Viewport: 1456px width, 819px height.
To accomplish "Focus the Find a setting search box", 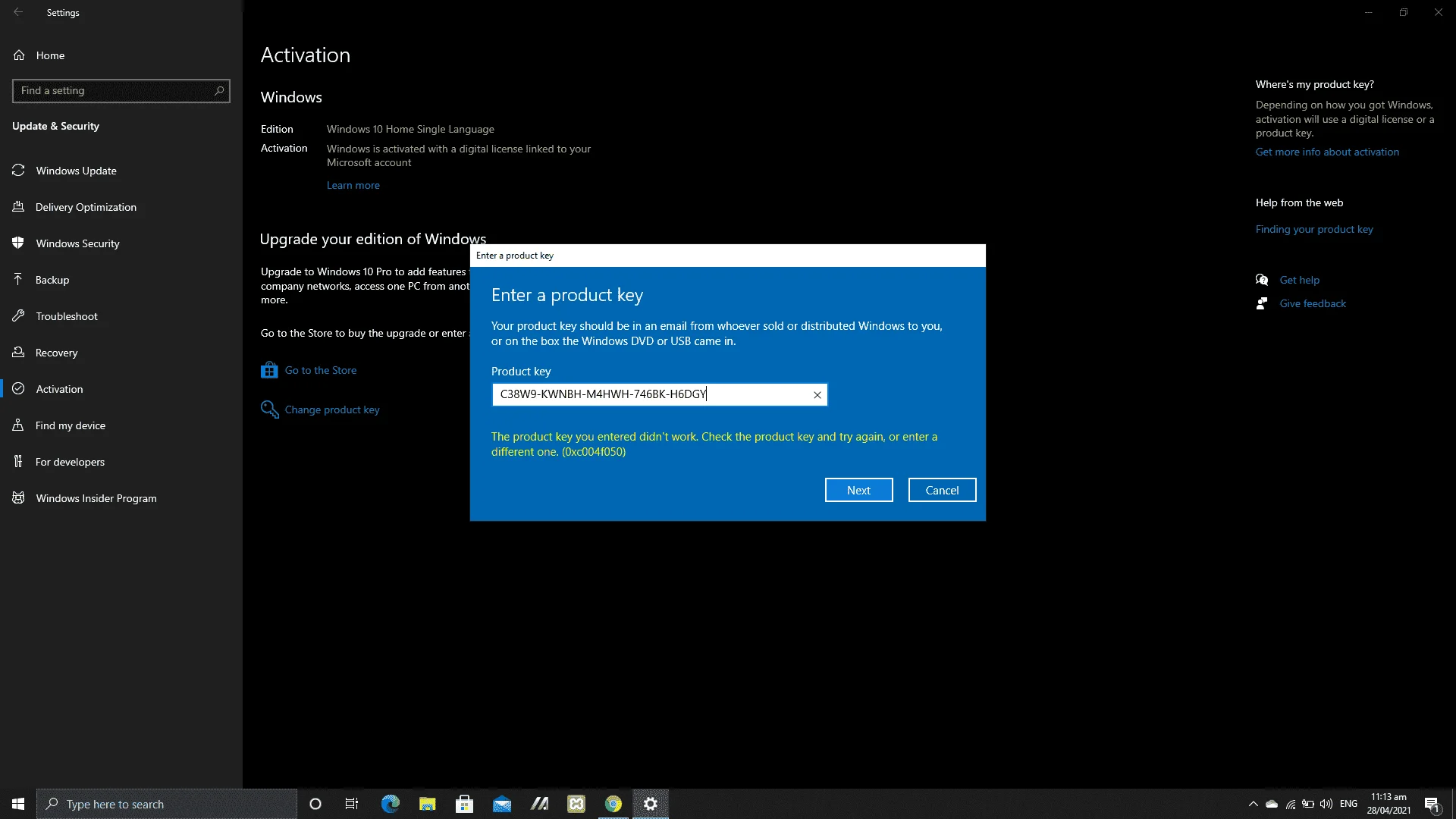I will tap(121, 90).
